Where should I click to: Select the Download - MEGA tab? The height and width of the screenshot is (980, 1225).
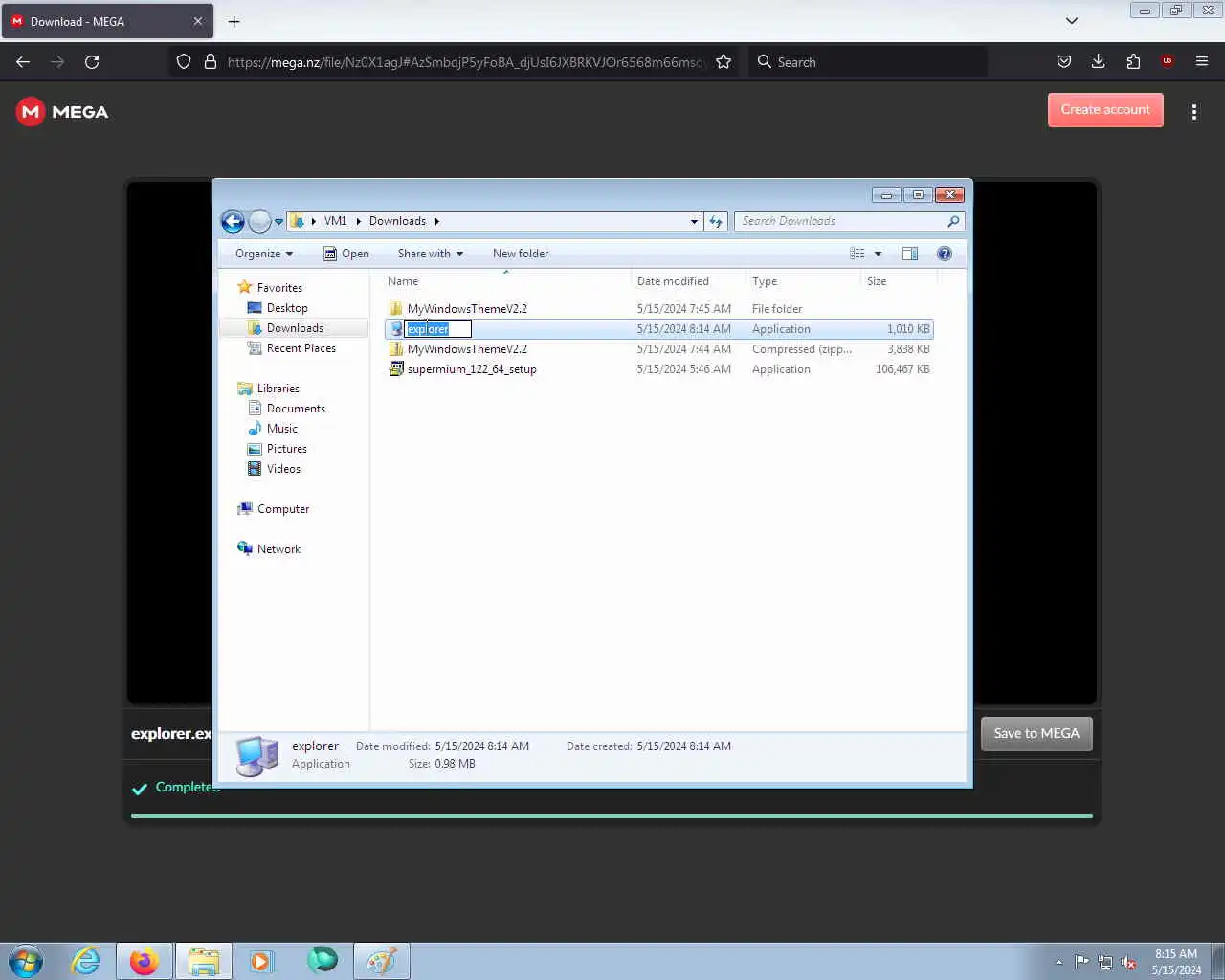click(107, 21)
